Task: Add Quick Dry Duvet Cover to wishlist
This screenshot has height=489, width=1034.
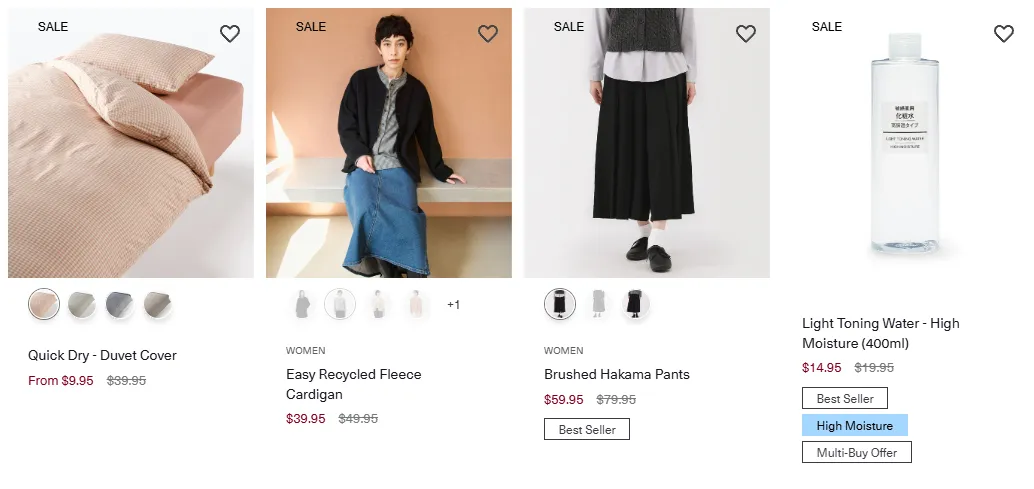Action: click(229, 34)
